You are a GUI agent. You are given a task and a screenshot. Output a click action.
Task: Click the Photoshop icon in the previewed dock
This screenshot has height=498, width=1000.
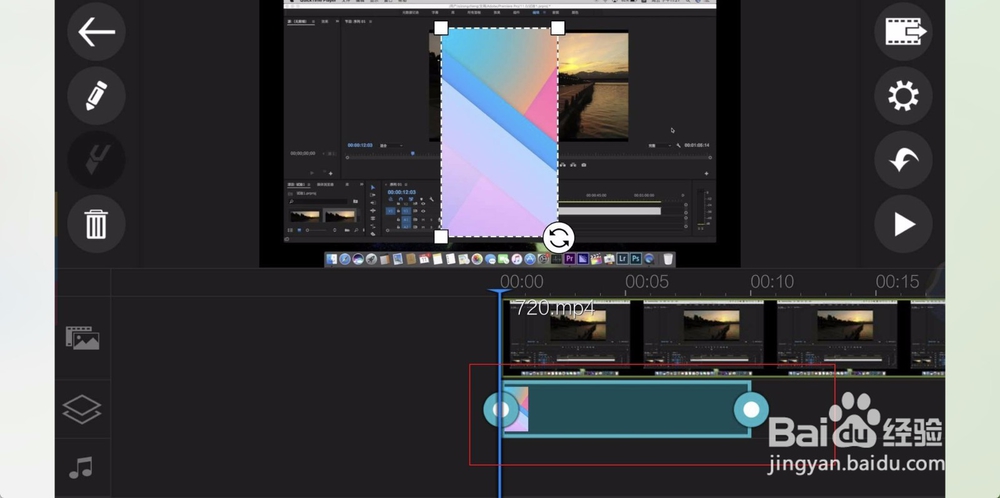(x=636, y=259)
